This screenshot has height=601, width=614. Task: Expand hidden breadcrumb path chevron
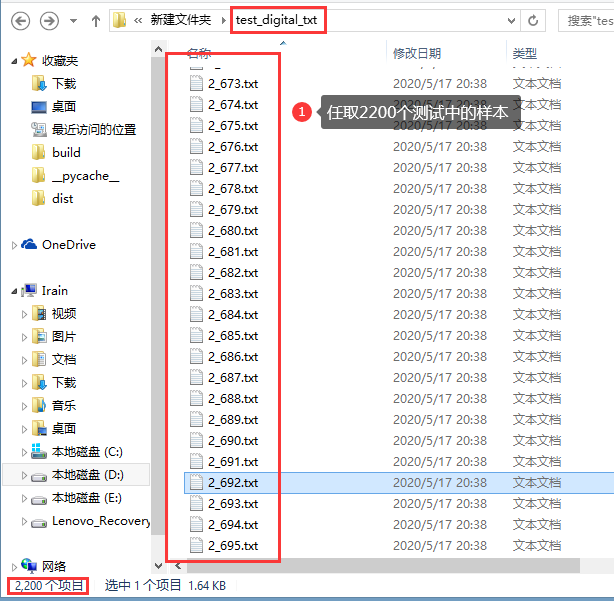(138, 20)
